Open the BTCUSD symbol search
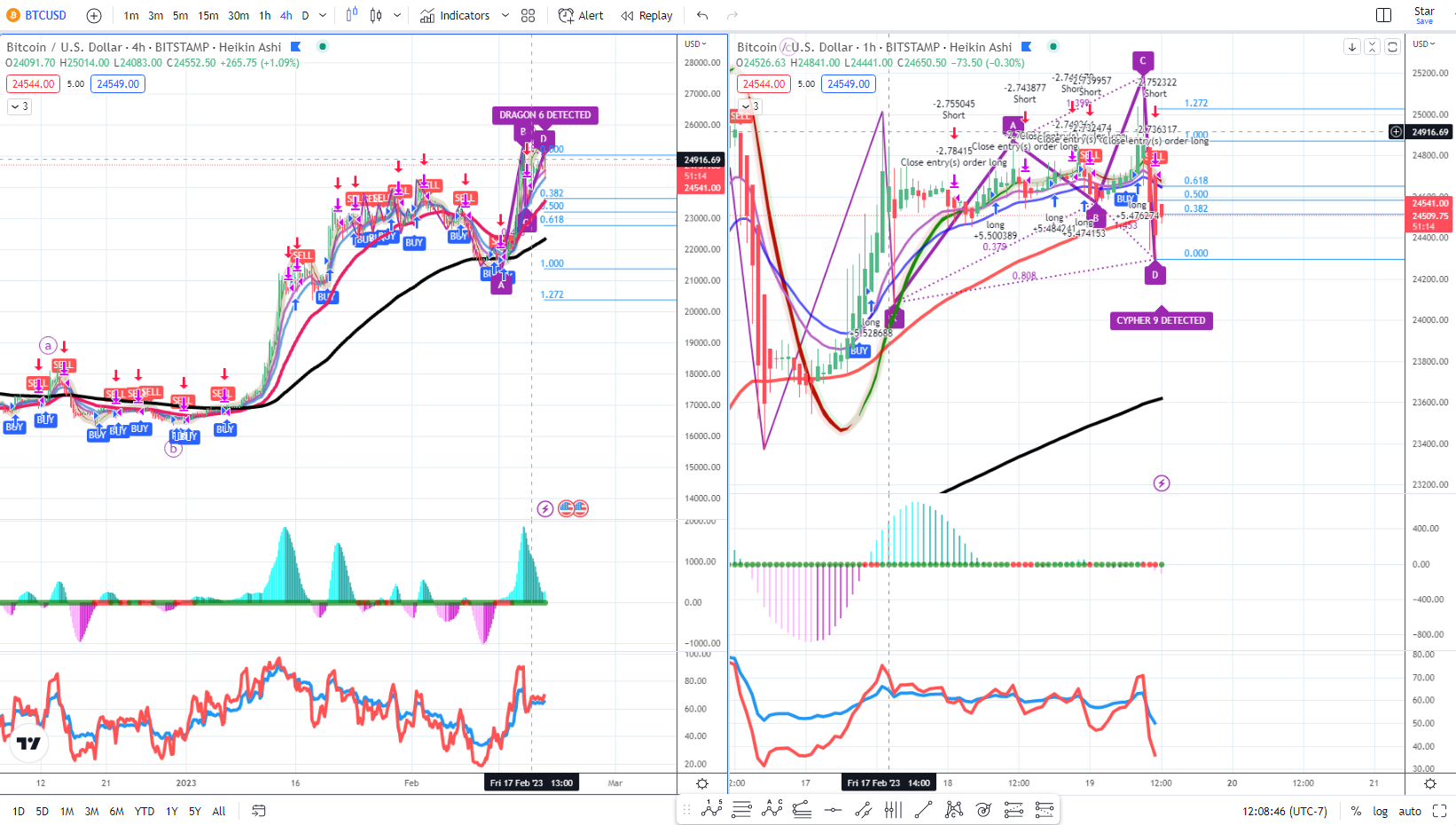This screenshot has height=825, width=1456. (x=36, y=15)
